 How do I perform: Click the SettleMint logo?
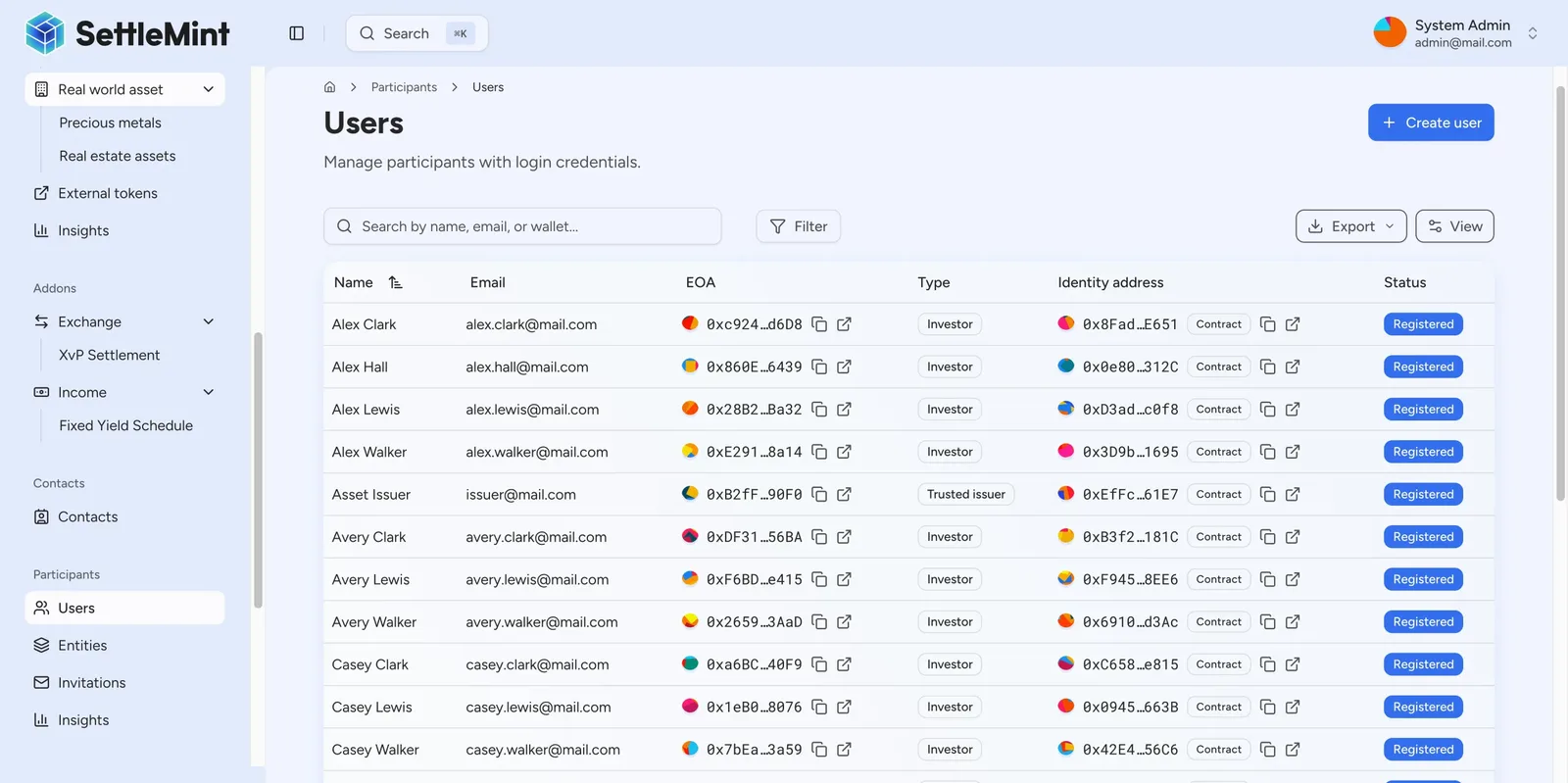click(x=127, y=33)
